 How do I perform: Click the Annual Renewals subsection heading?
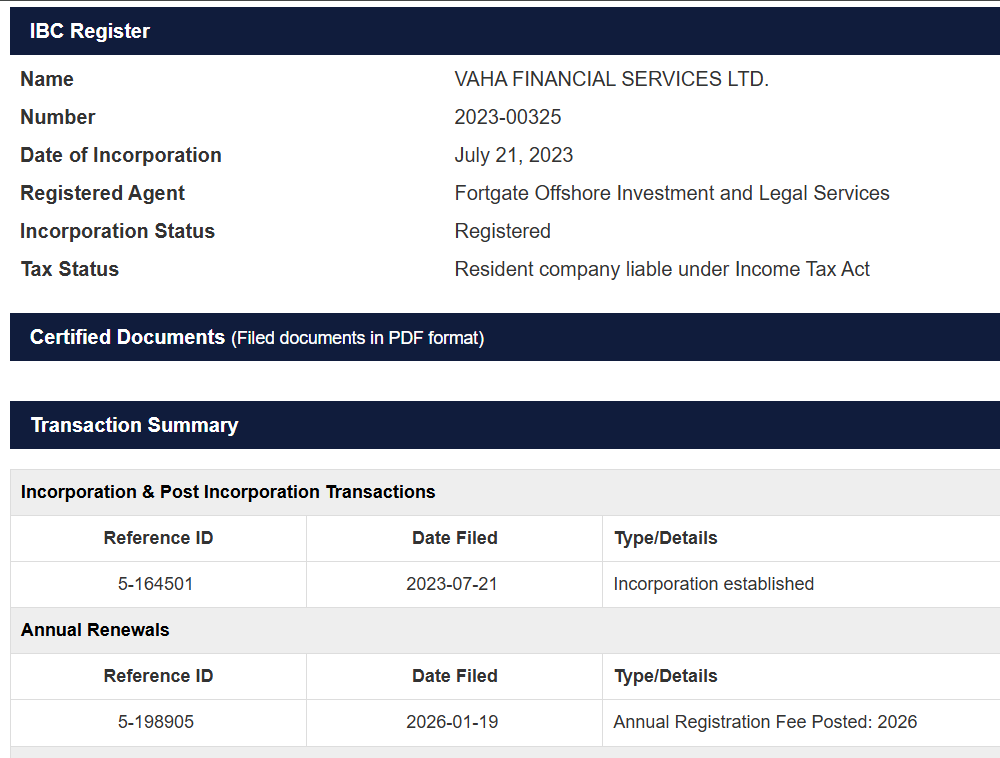point(95,630)
